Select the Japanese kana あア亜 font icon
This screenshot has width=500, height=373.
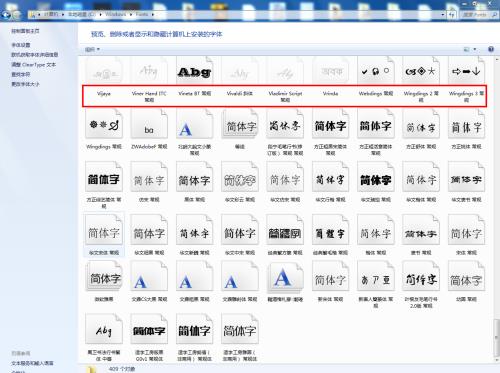376,277
